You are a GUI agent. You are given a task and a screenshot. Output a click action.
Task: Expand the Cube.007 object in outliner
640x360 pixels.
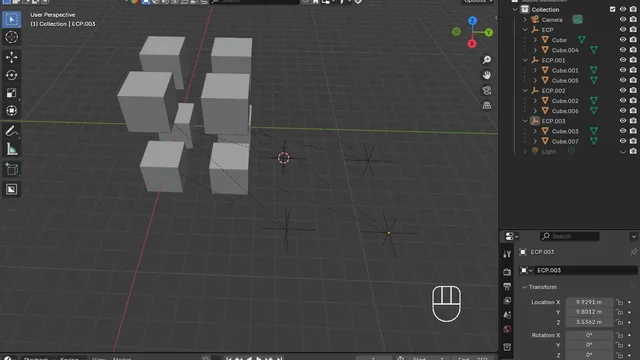[x=535, y=141]
